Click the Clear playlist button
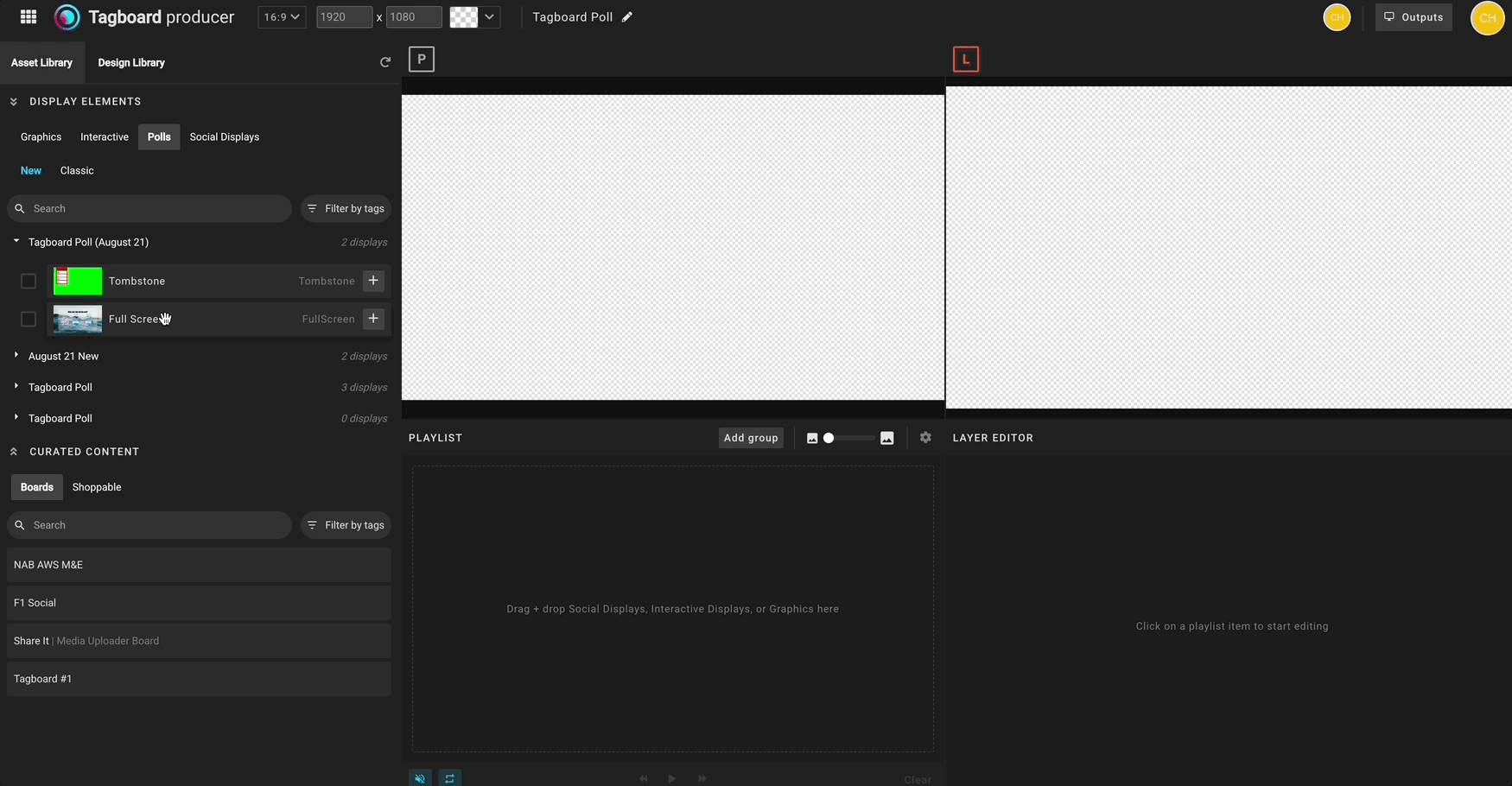Image resolution: width=1512 pixels, height=786 pixels. 918,780
